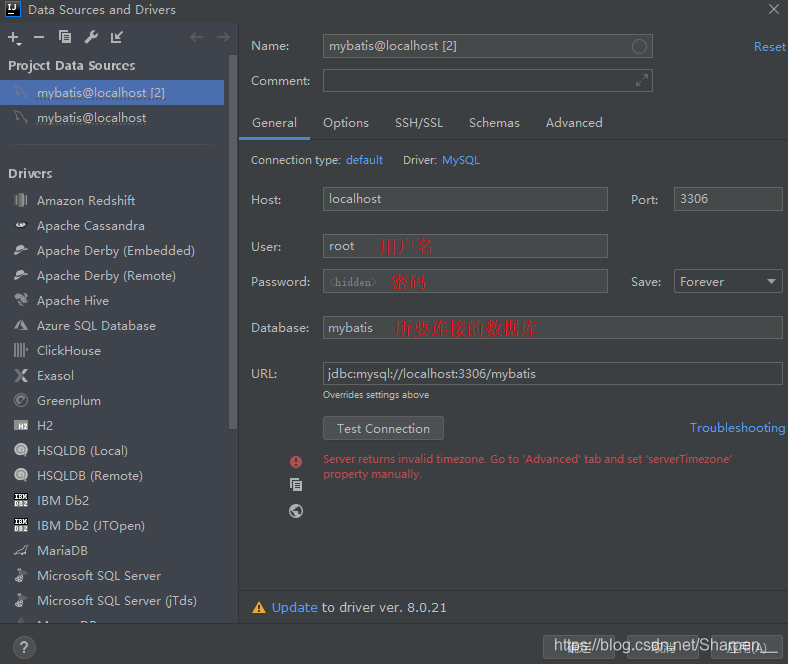Click the left panel vertical scrollbar

[x=232, y=241]
